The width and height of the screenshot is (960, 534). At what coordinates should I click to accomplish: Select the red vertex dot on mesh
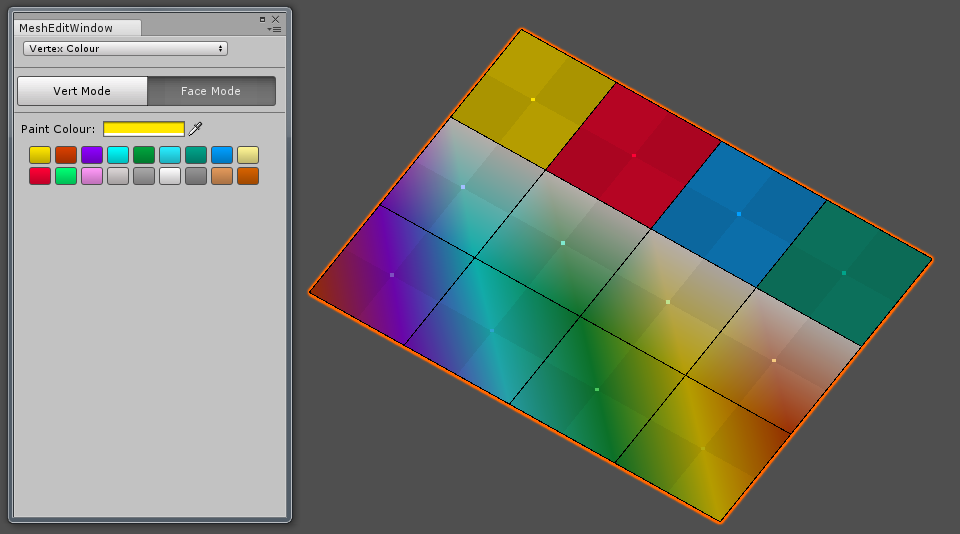tap(634, 156)
